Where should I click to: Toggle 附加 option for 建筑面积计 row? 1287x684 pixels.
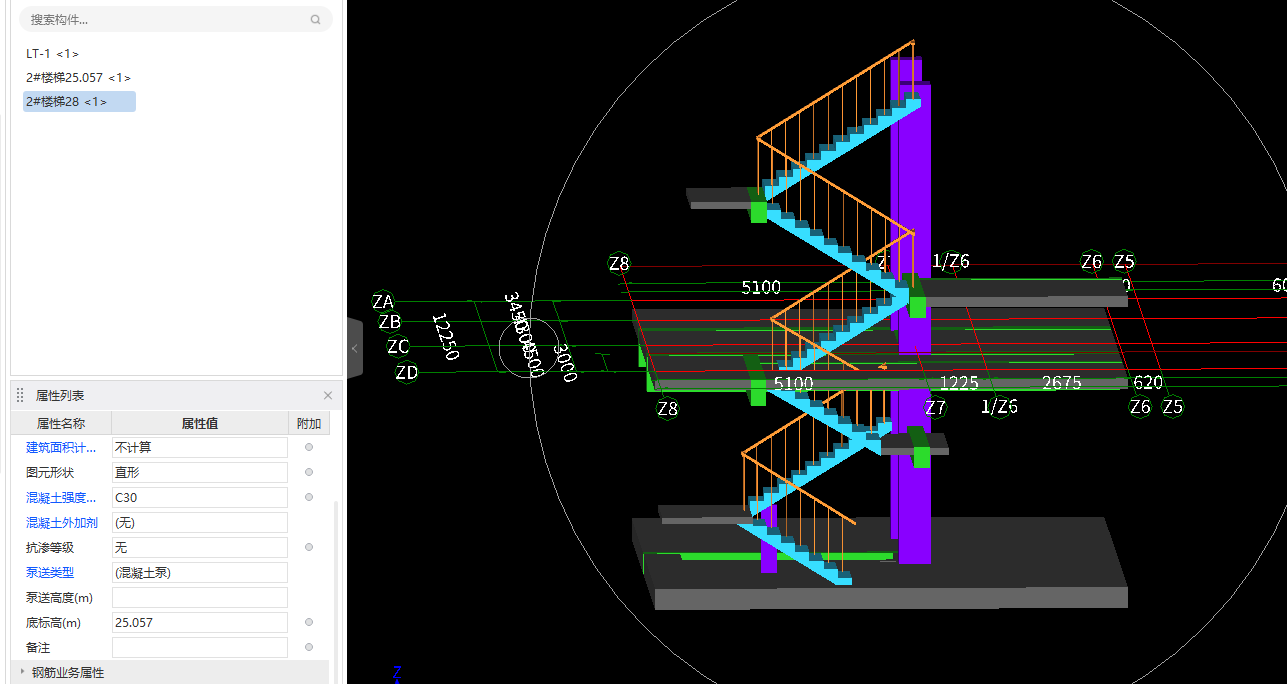[309, 447]
